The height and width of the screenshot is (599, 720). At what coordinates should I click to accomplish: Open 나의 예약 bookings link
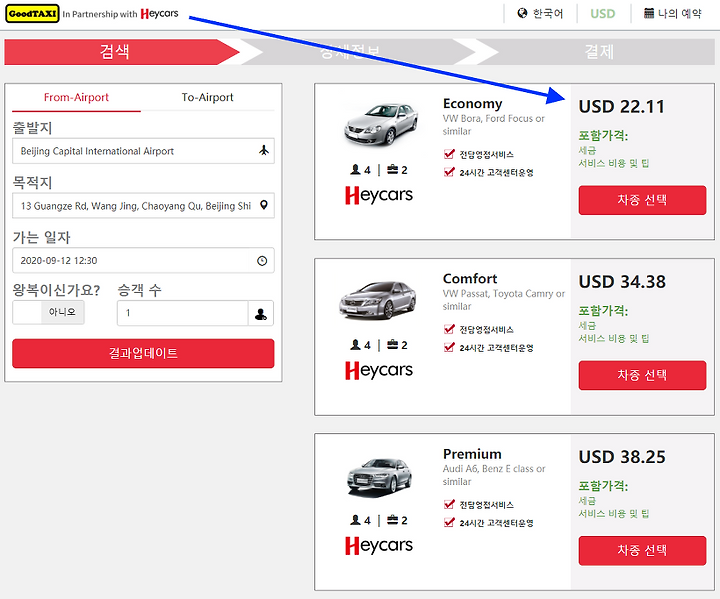point(673,13)
